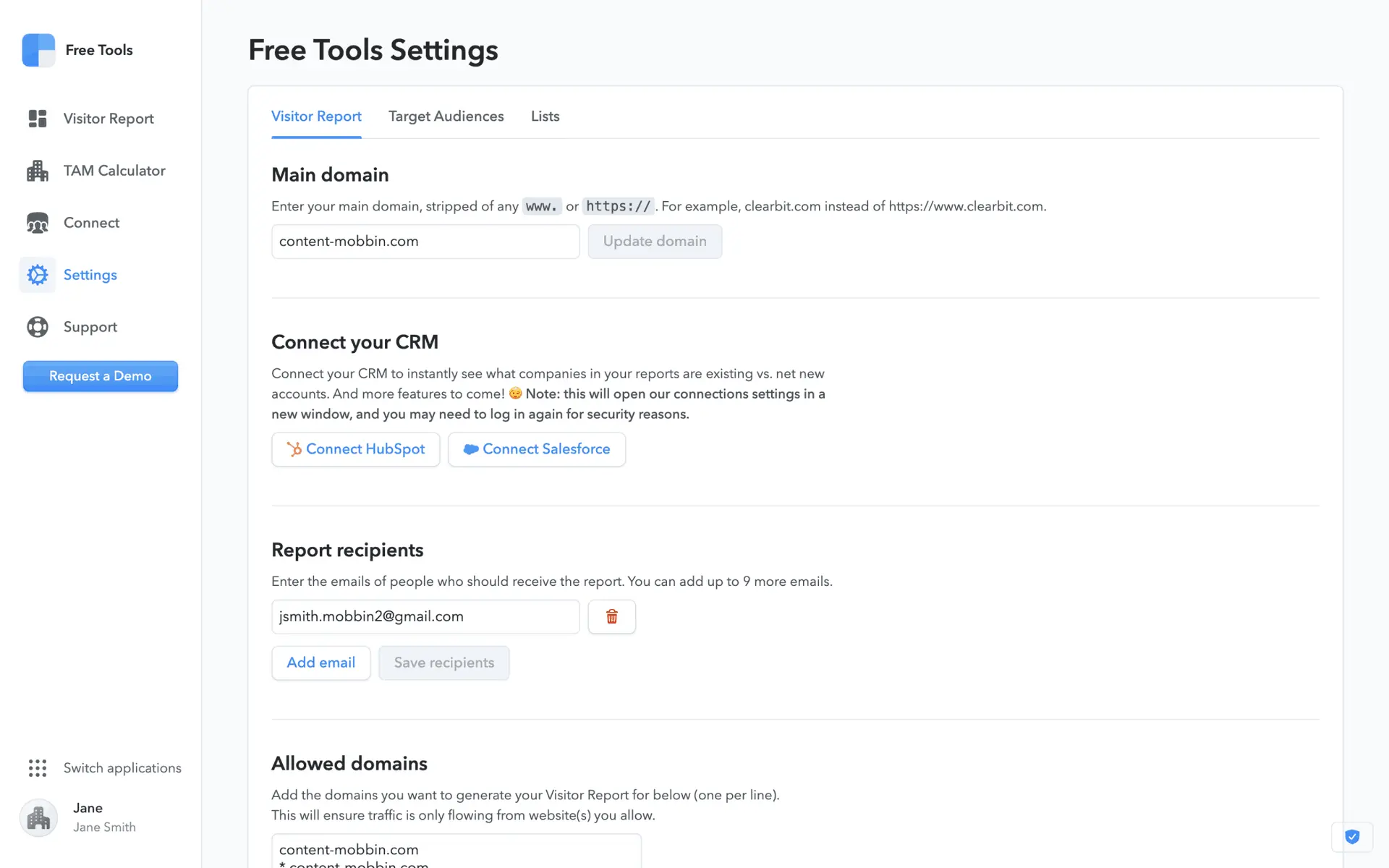Image resolution: width=1389 pixels, height=868 pixels.
Task: Open the Support lifebuoy icon
Action: click(x=38, y=327)
